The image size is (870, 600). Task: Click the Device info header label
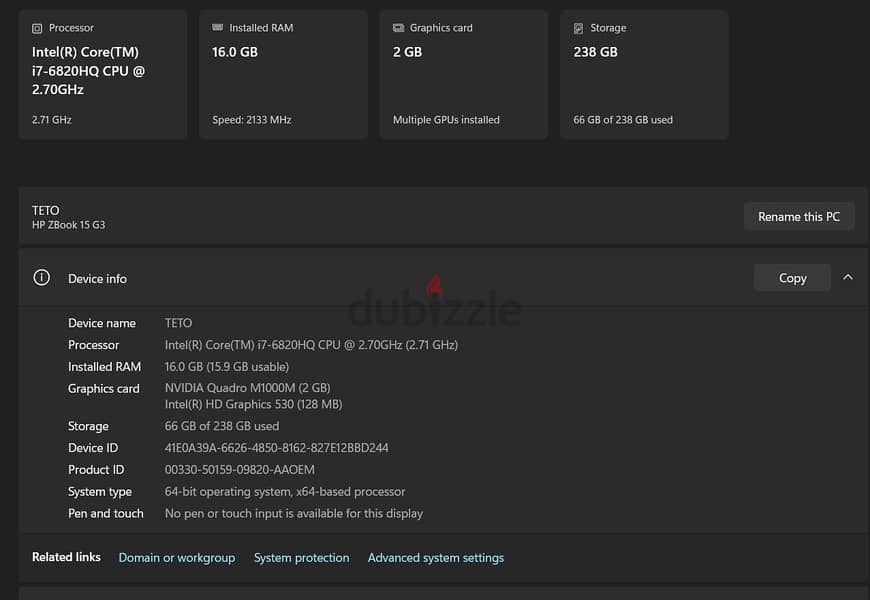tap(97, 279)
